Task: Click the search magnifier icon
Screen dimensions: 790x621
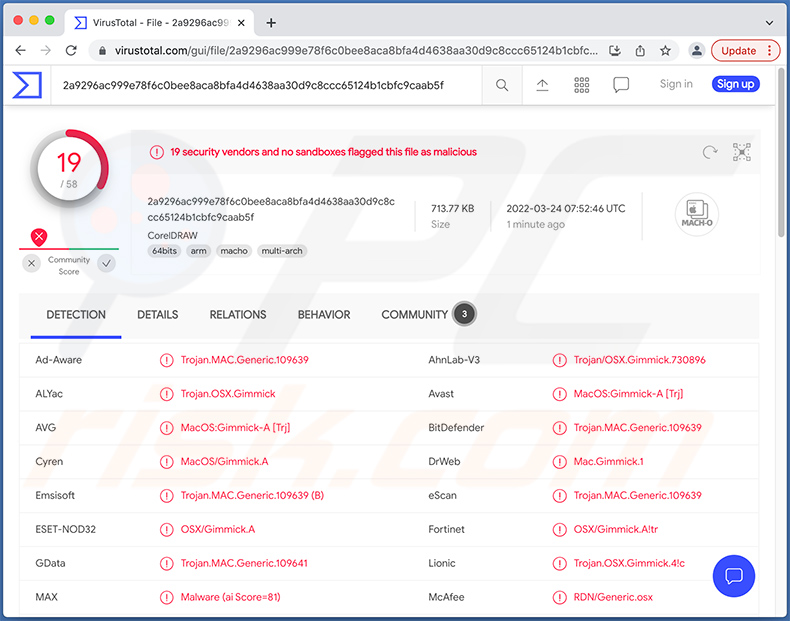Action: click(502, 85)
